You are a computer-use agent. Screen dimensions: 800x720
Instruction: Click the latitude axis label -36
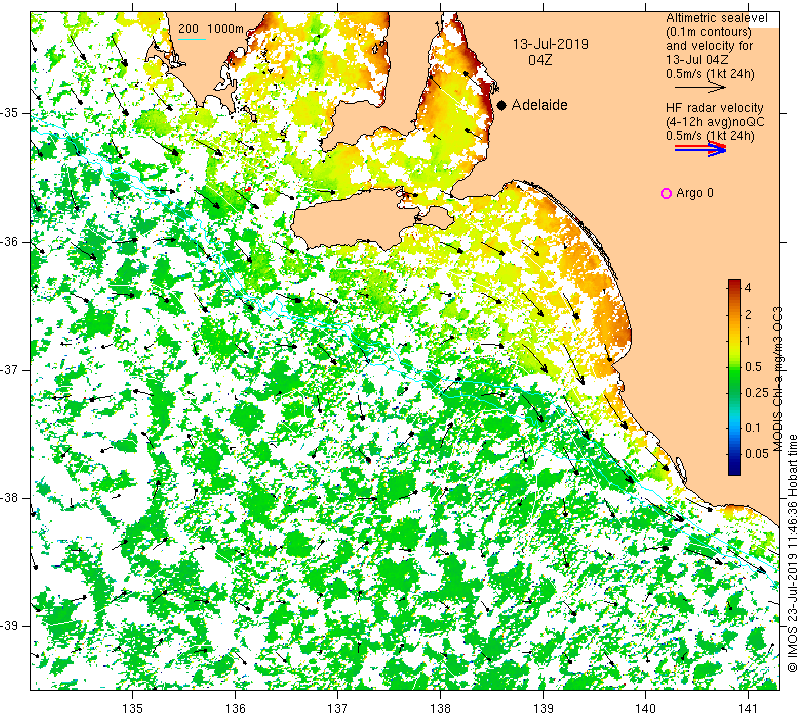click(10, 241)
